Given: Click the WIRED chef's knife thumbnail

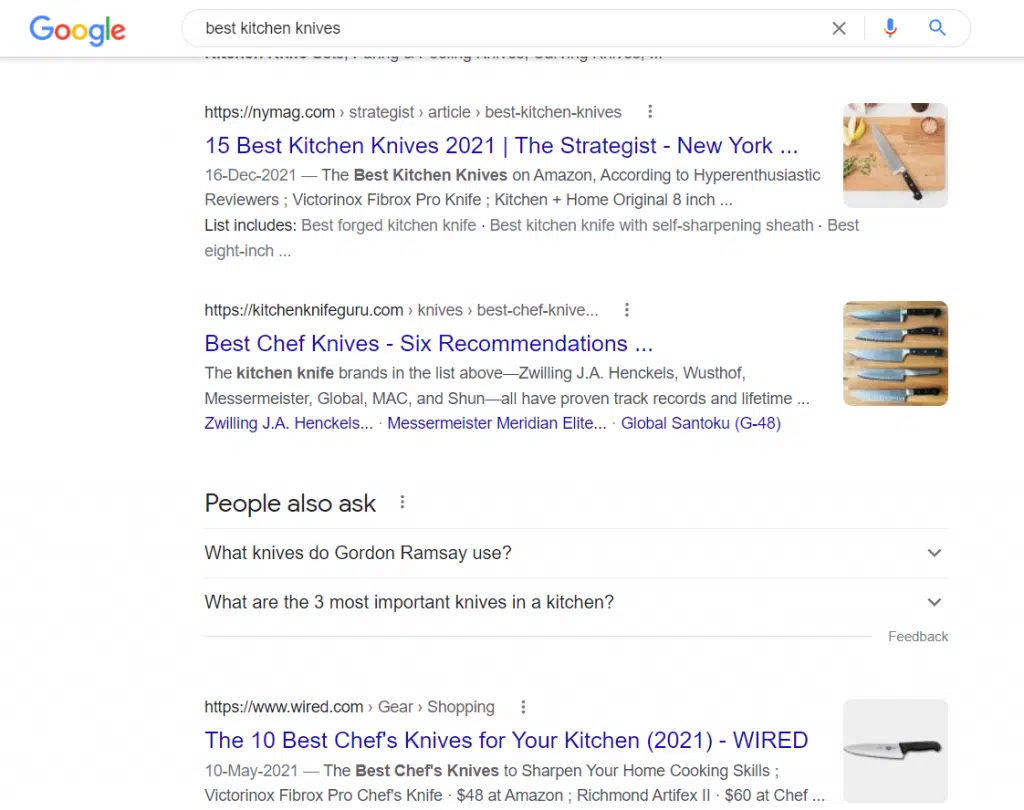Looking at the screenshot, I should [x=895, y=751].
